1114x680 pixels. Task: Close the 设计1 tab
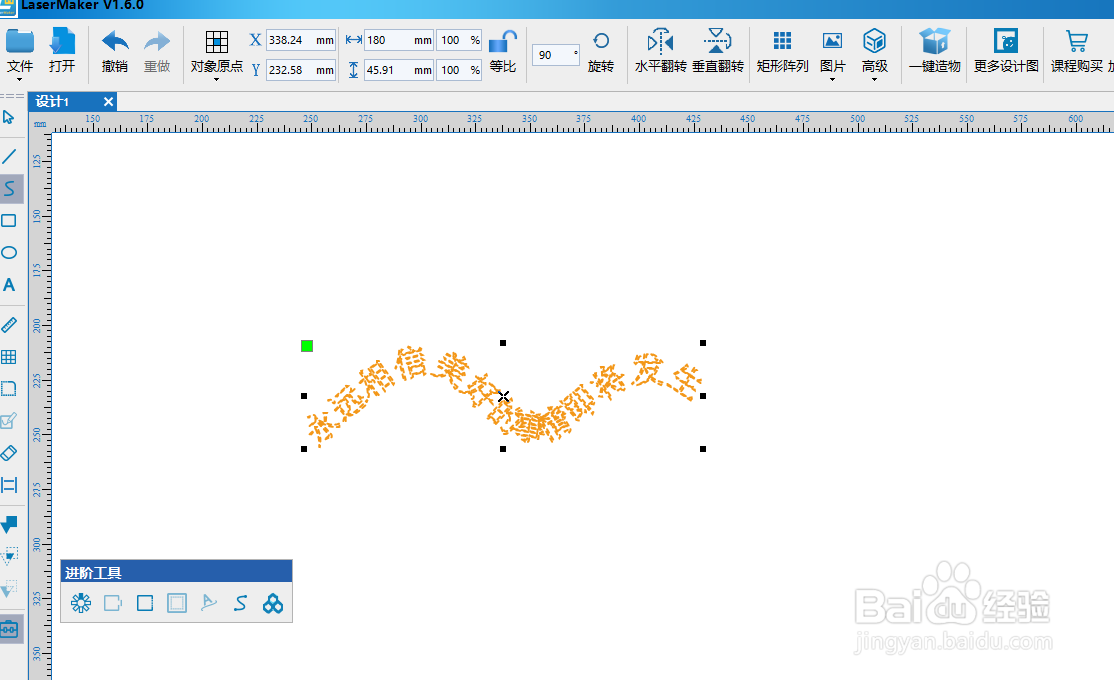click(x=108, y=102)
